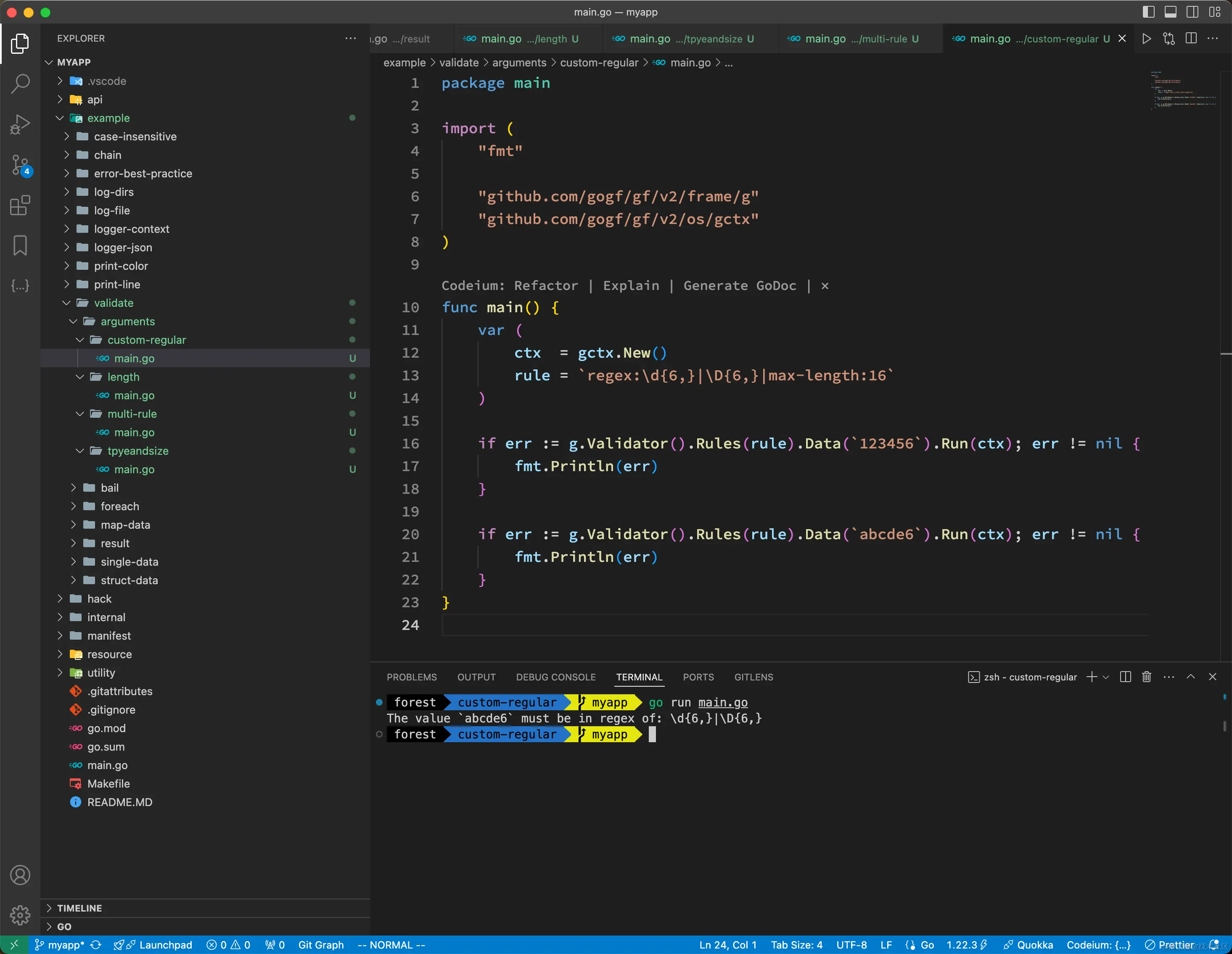This screenshot has height=954, width=1232.
Task: Customize layout icon in title bar
Action: (1214, 12)
